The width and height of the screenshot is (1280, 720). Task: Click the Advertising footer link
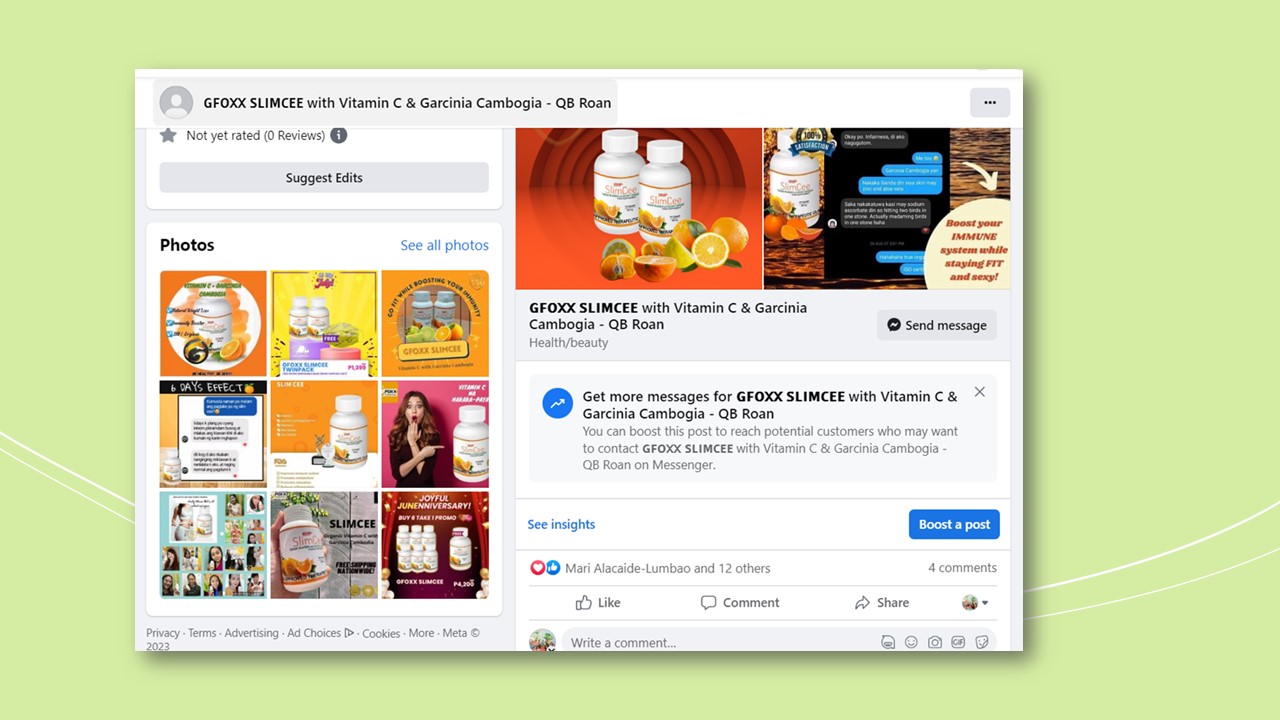pyautogui.click(x=251, y=633)
